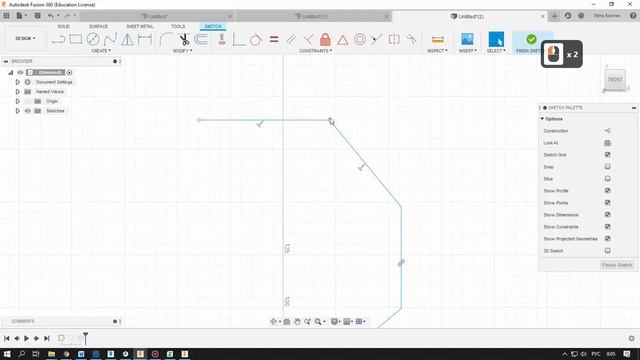
Task: Apply the Curvature constraint
Action: (x=411, y=40)
